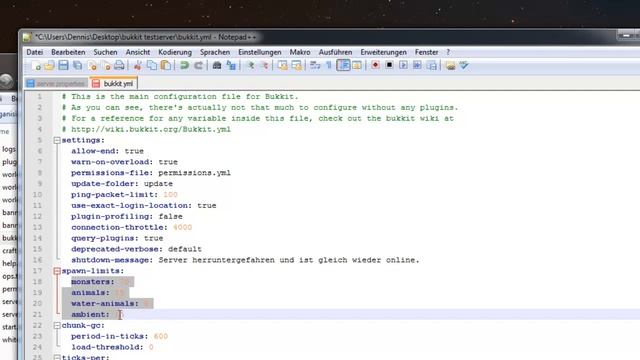The height and width of the screenshot is (360, 640).
Task: Toggle the indent guide icon
Action: coord(343,65)
